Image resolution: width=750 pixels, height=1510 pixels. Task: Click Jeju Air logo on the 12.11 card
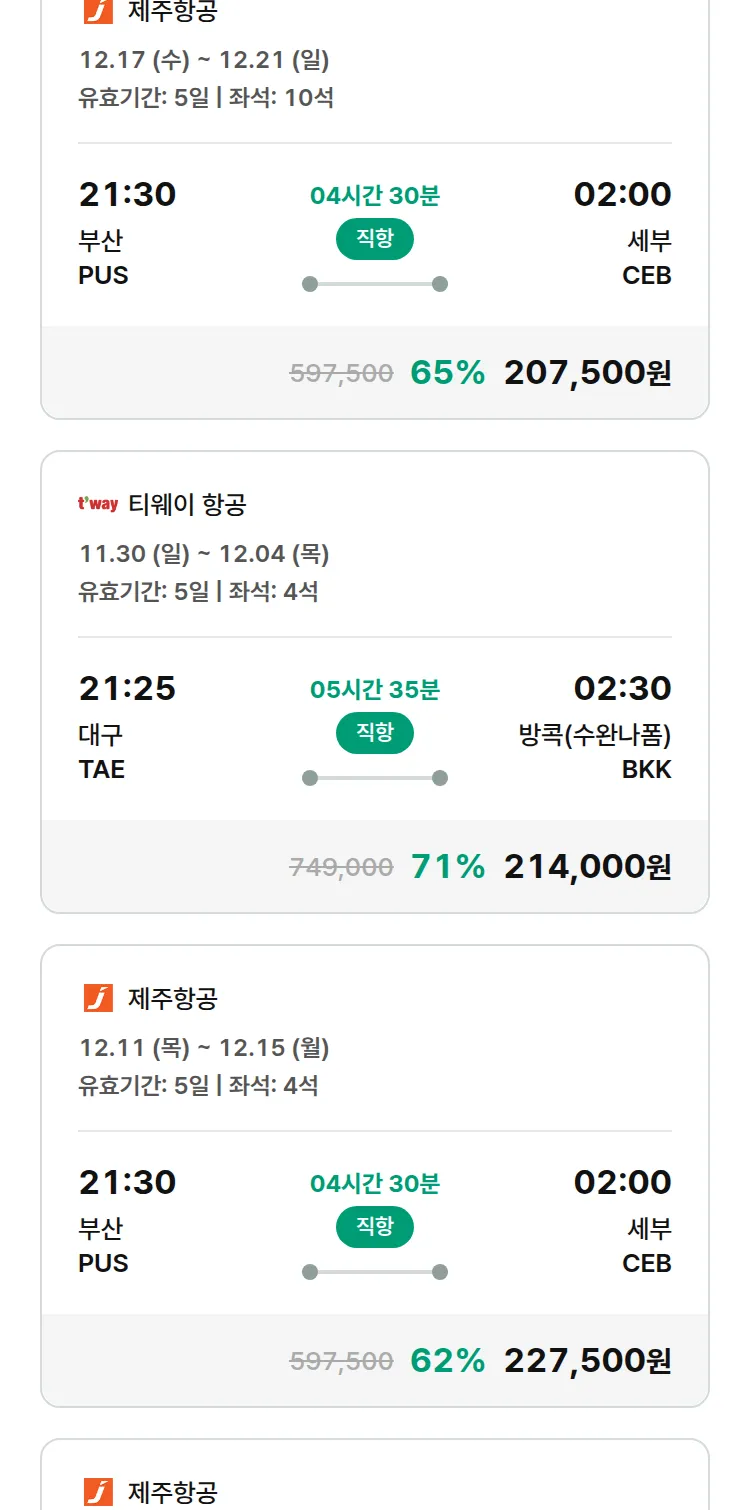(x=98, y=998)
